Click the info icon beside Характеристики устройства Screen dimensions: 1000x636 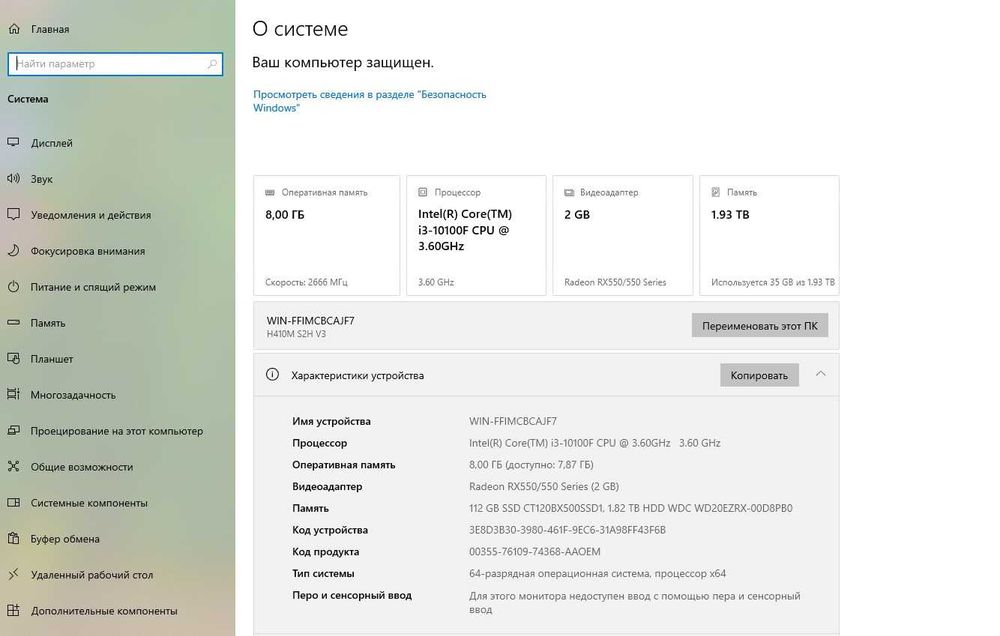pyautogui.click(x=272, y=374)
